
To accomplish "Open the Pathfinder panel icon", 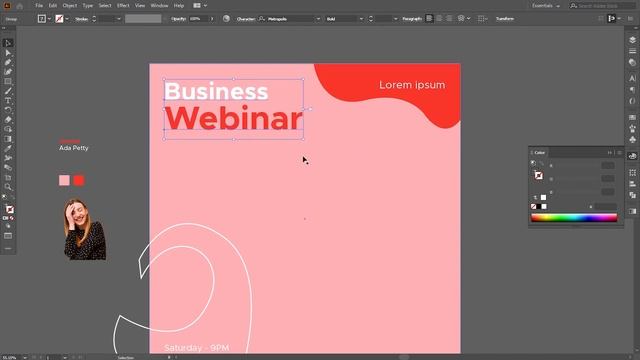I will (x=632, y=196).
